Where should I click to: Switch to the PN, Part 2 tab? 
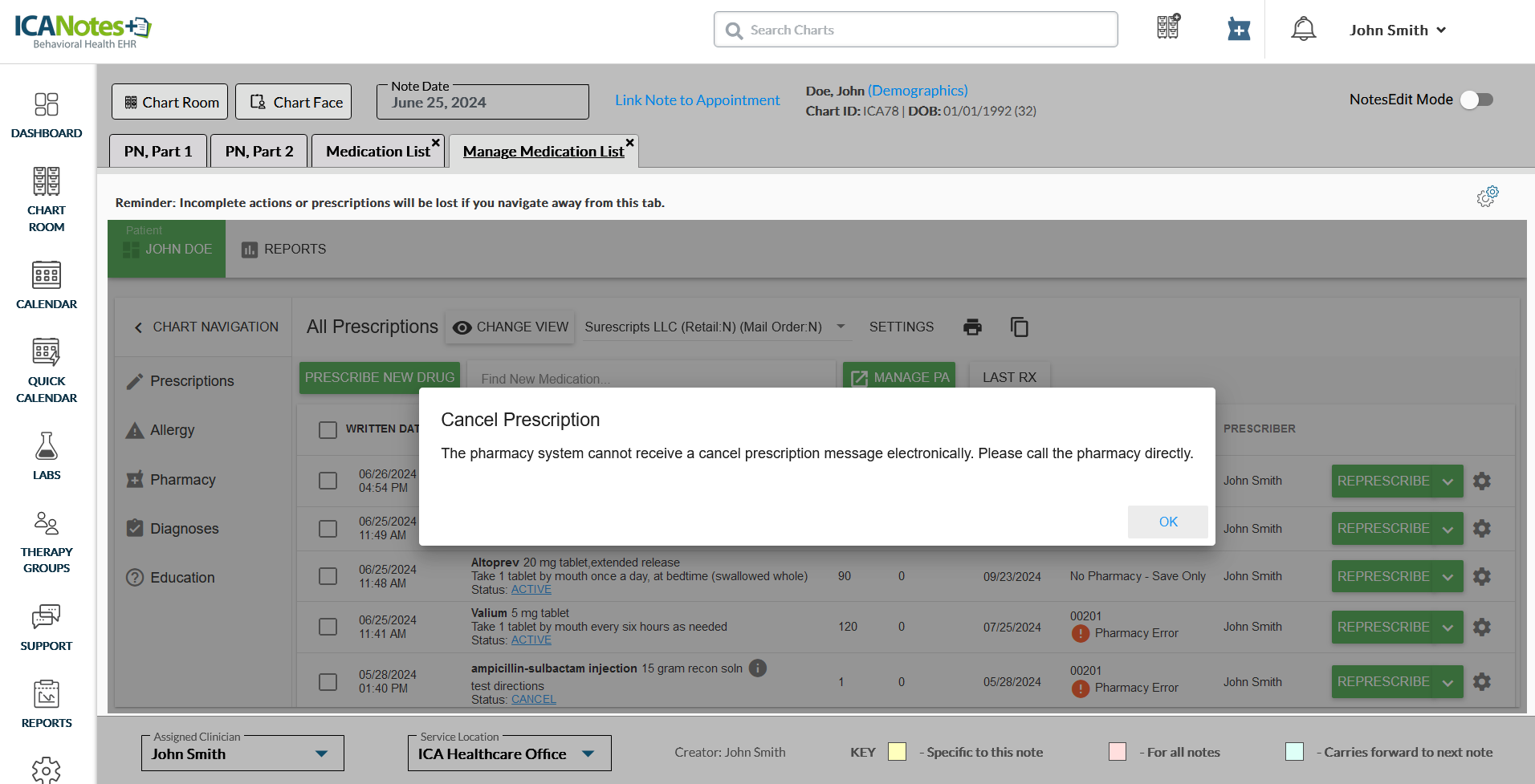[259, 151]
